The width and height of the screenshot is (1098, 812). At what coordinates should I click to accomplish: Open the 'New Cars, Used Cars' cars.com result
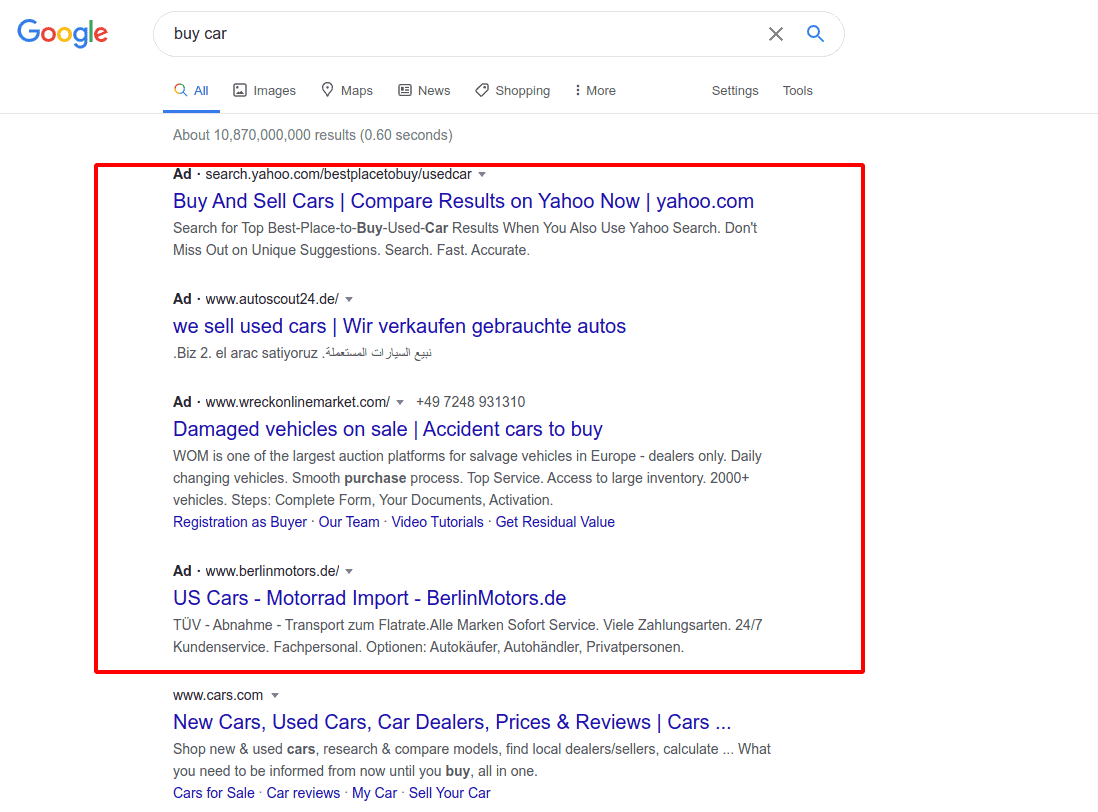[x=452, y=722]
